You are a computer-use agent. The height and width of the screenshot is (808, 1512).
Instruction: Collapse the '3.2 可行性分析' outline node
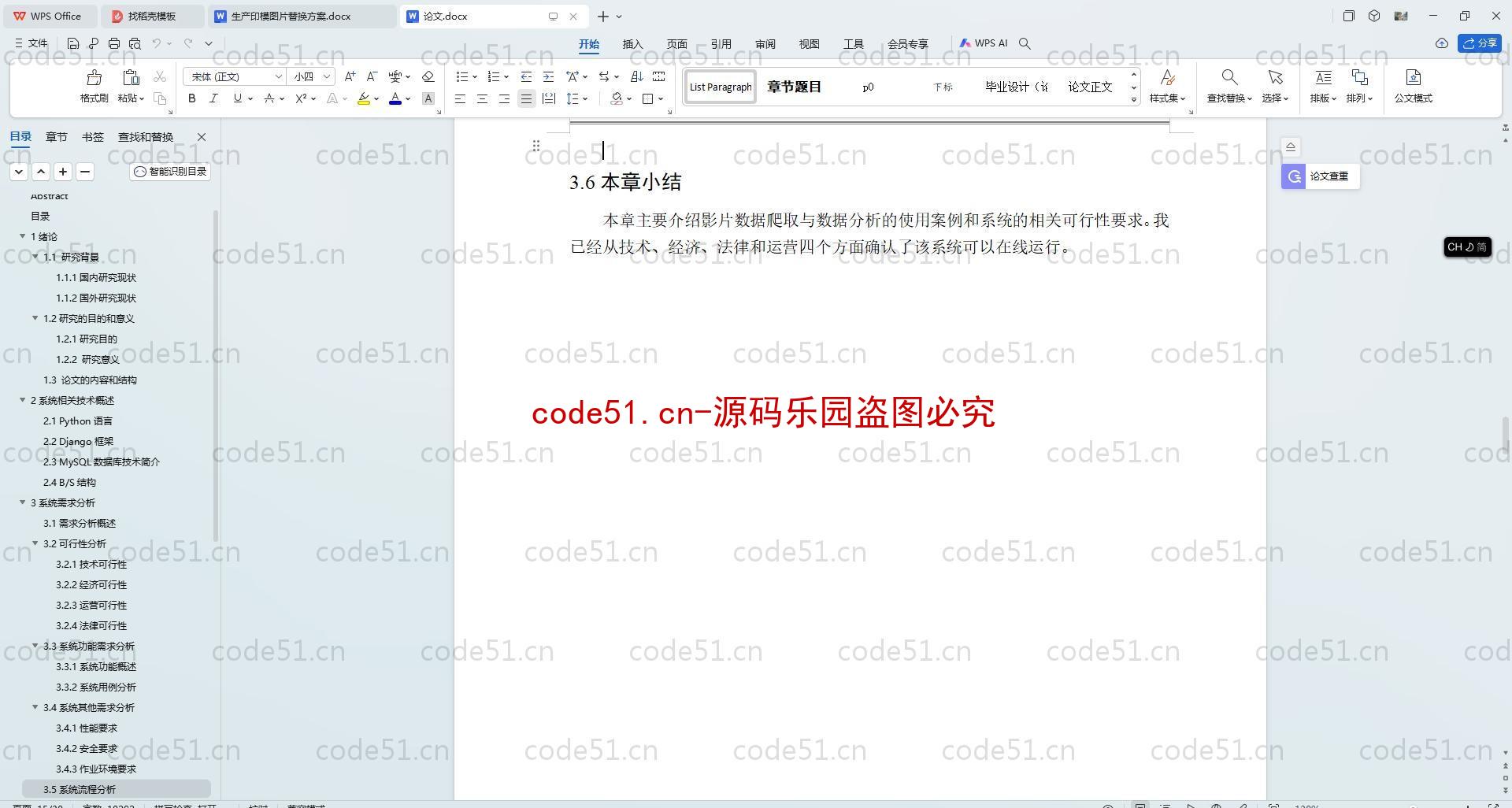coord(35,543)
